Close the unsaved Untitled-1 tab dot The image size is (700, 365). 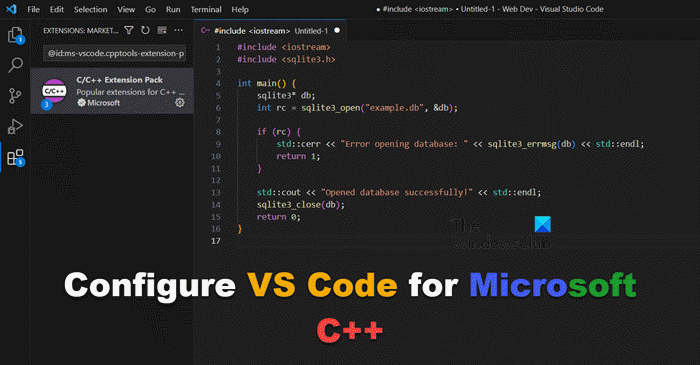click(x=337, y=30)
